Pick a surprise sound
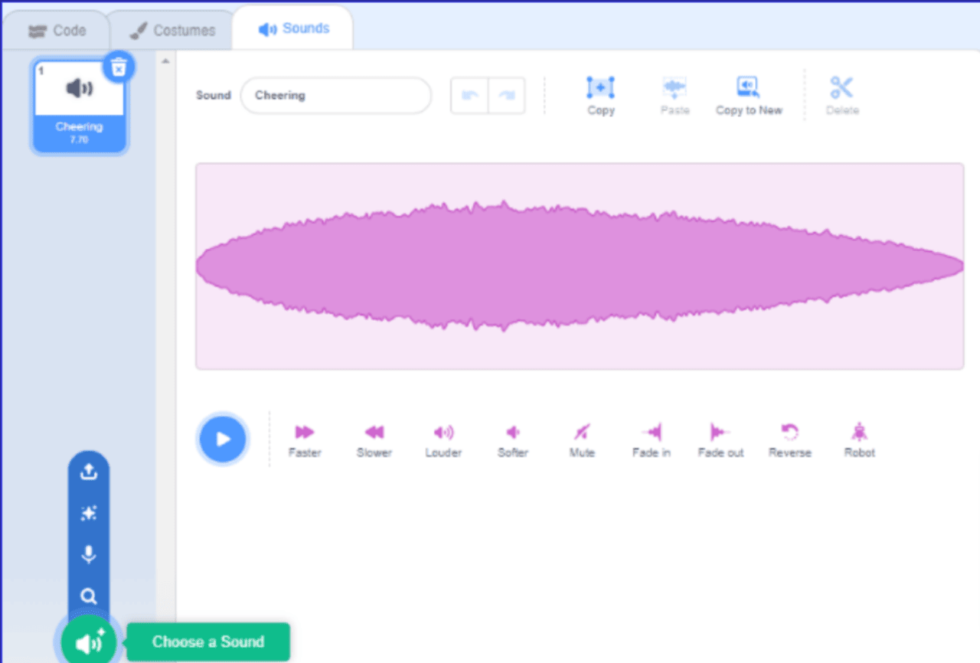 [x=88, y=513]
